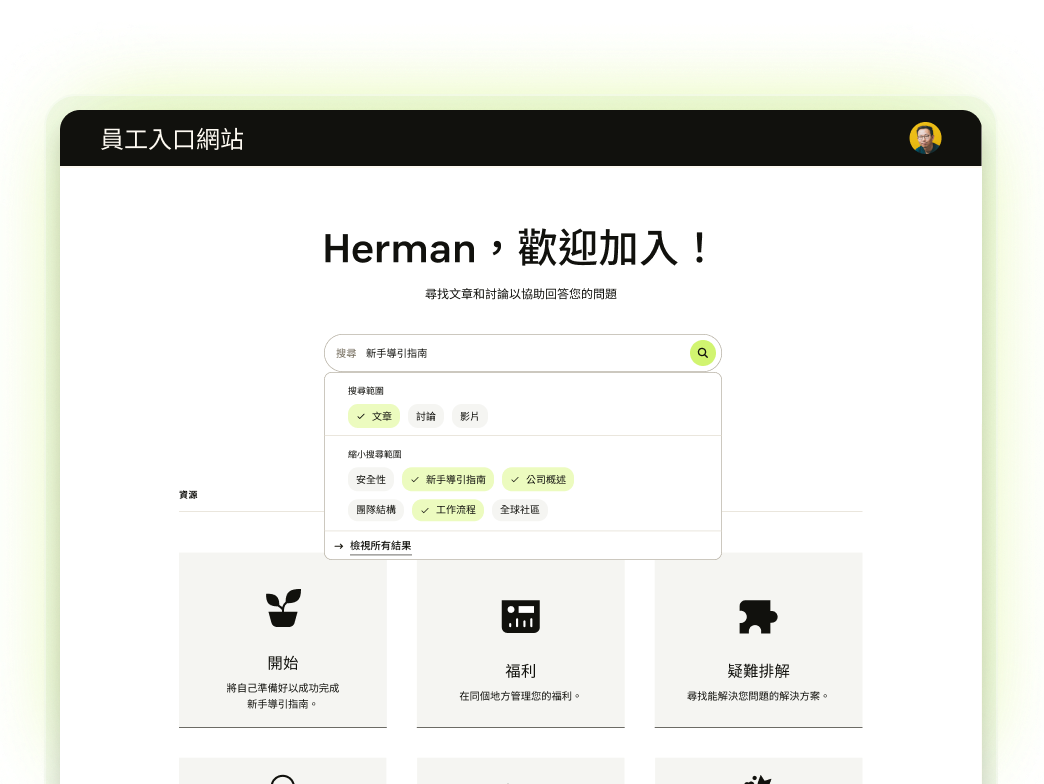Click the plant sprout icon on 開始 card
Viewport: 1044px width, 784px height.
(x=282, y=607)
